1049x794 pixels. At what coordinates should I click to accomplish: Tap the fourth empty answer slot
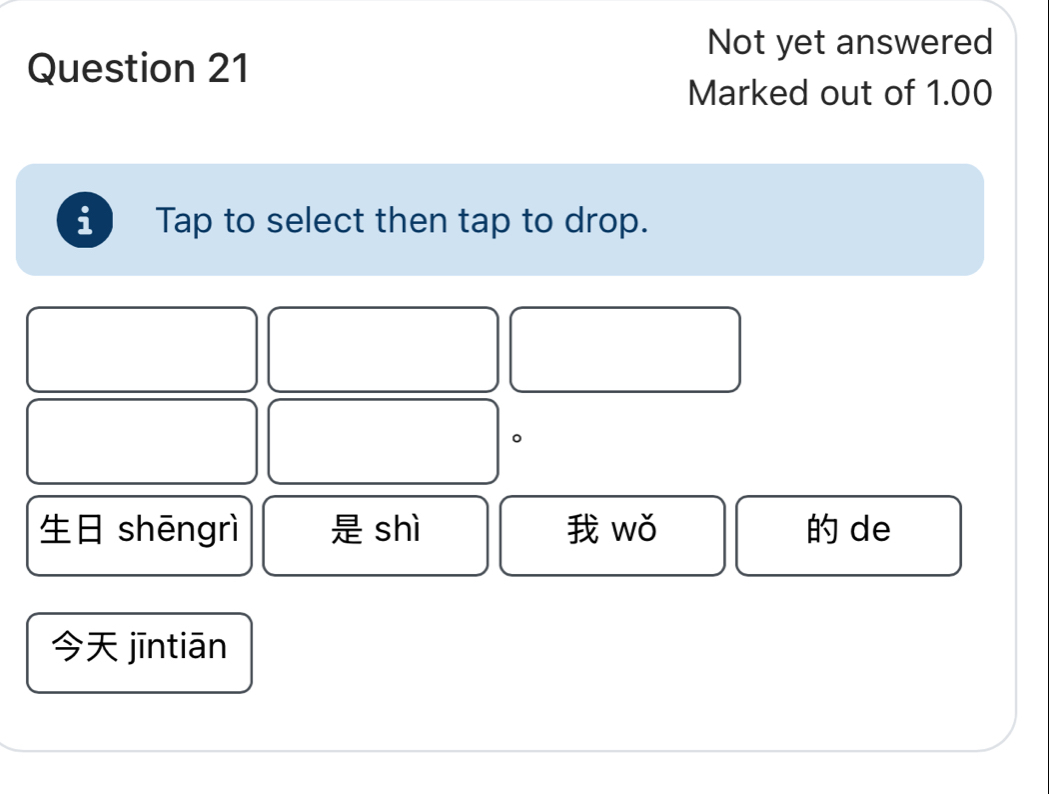click(x=142, y=440)
